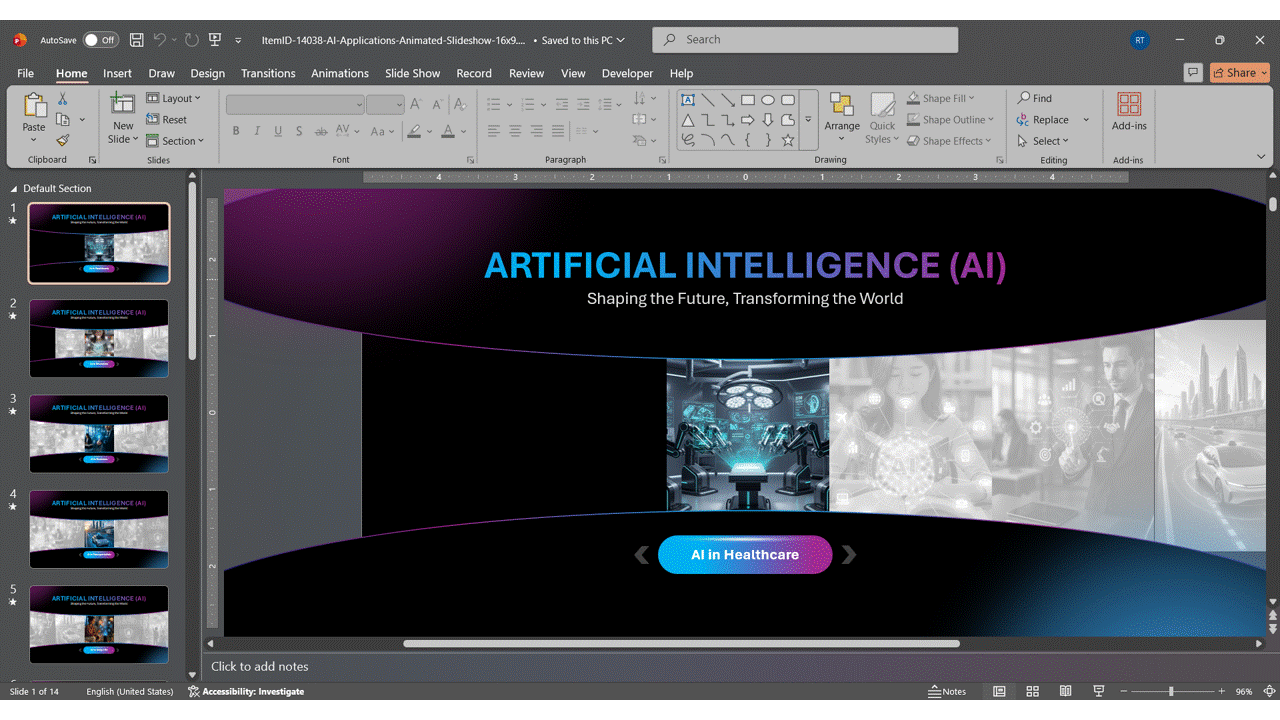Open the Animations tab

[340, 73]
